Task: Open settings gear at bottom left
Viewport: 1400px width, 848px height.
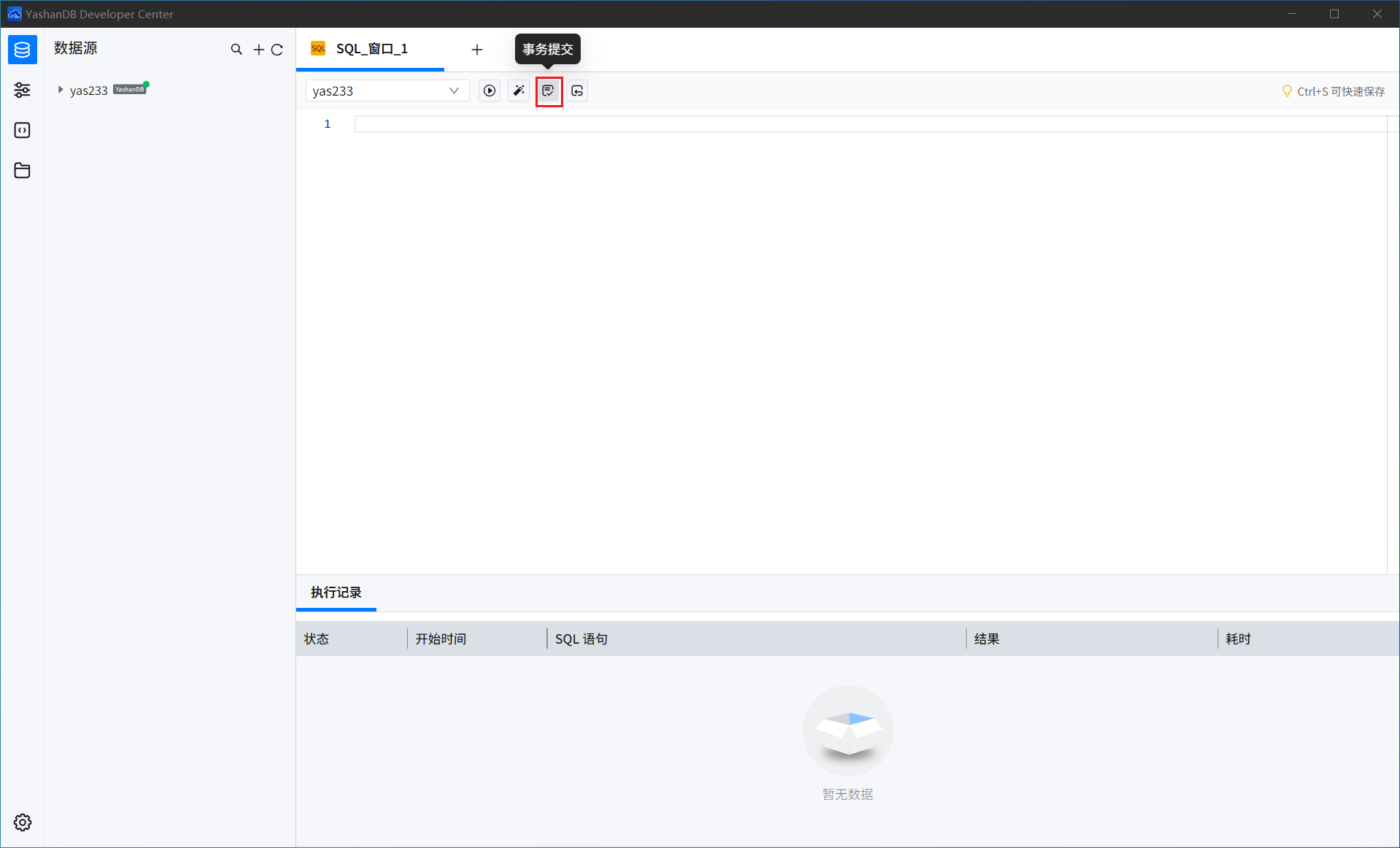Action: click(23, 822)
